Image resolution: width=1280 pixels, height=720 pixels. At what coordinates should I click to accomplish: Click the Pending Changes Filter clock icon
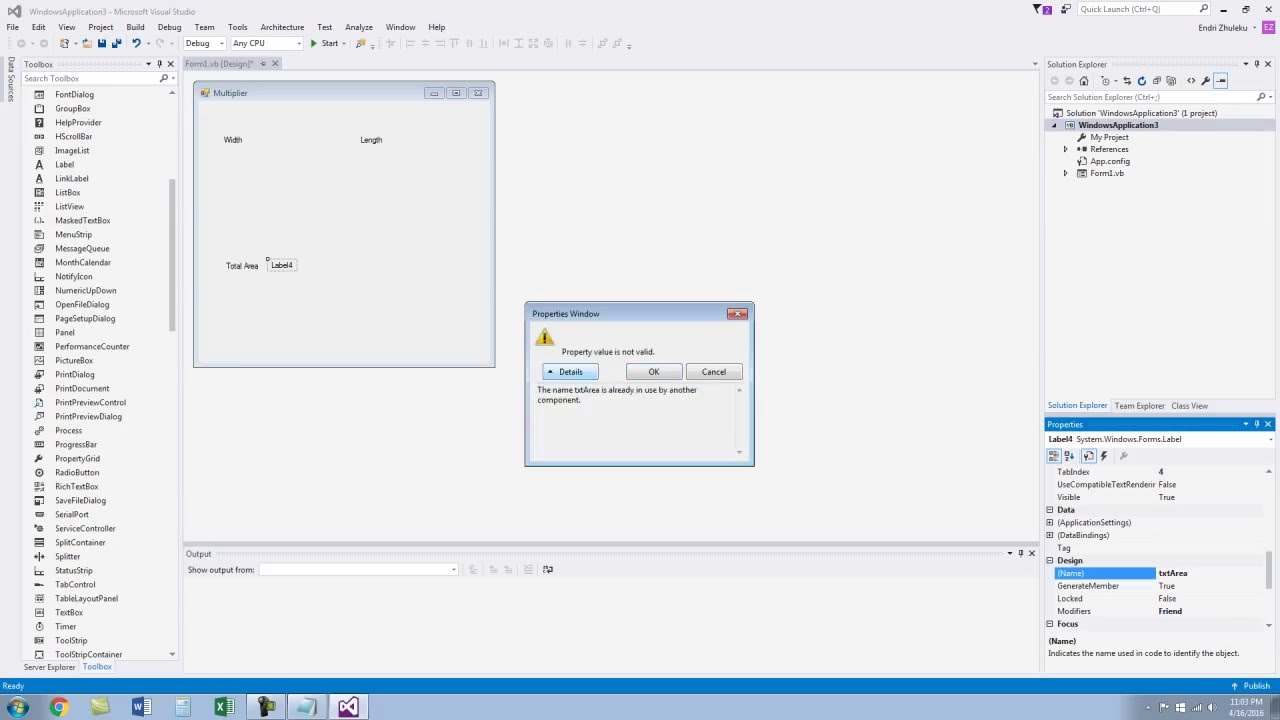point(1105,81)
